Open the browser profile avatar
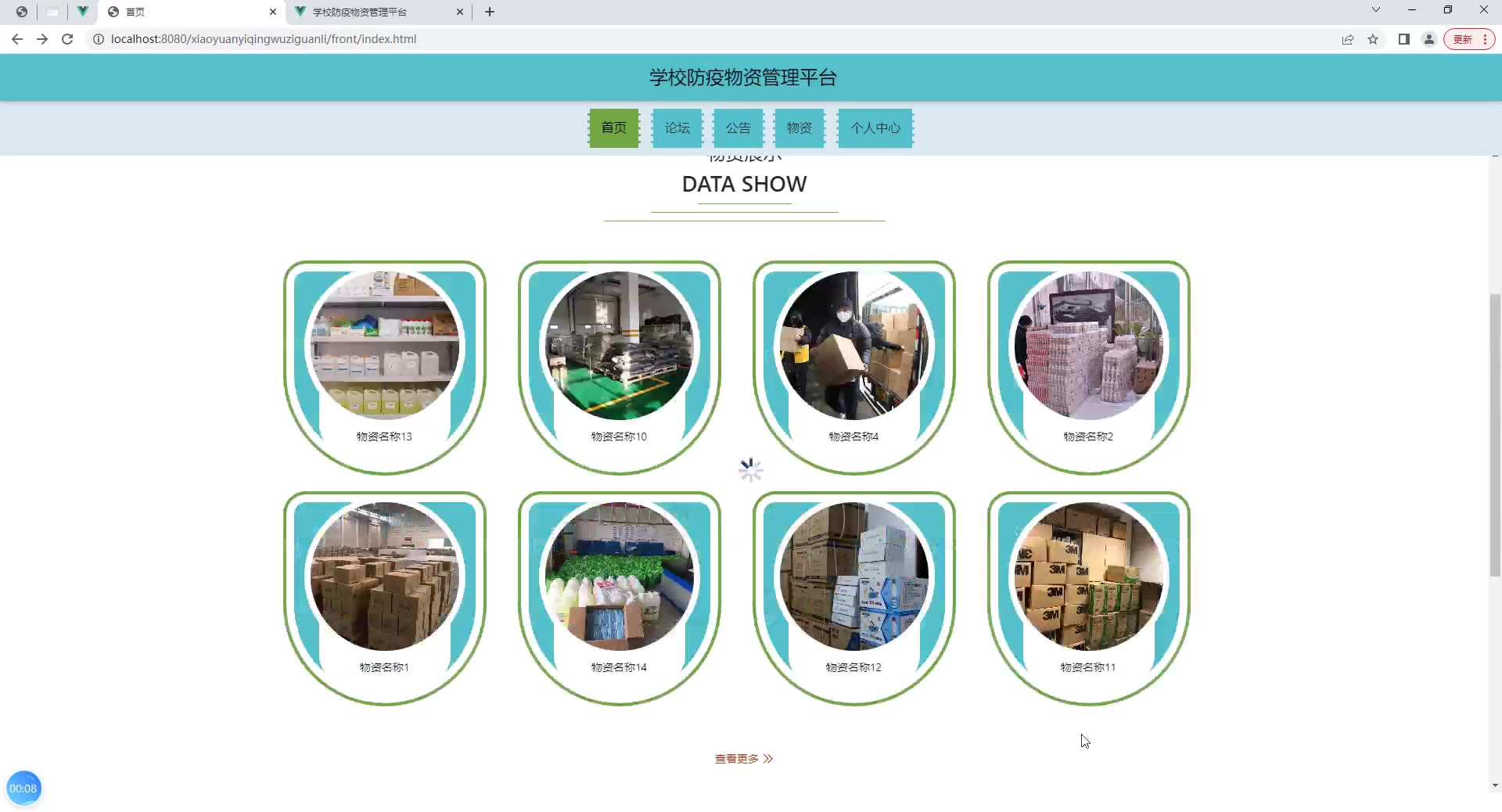Viewport: 1502px width, 812px height. (x=1429, y=39)
